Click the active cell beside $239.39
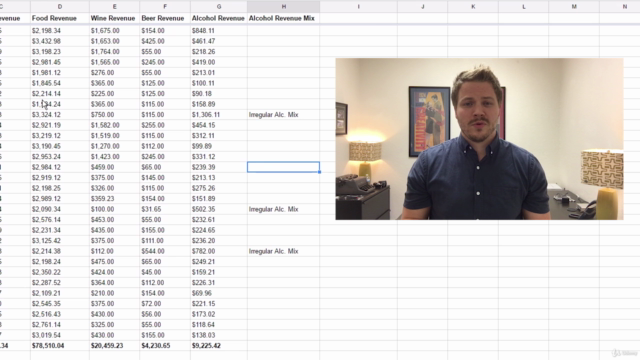640x360 pixels. pyautogui.click(x=284, y=167)
